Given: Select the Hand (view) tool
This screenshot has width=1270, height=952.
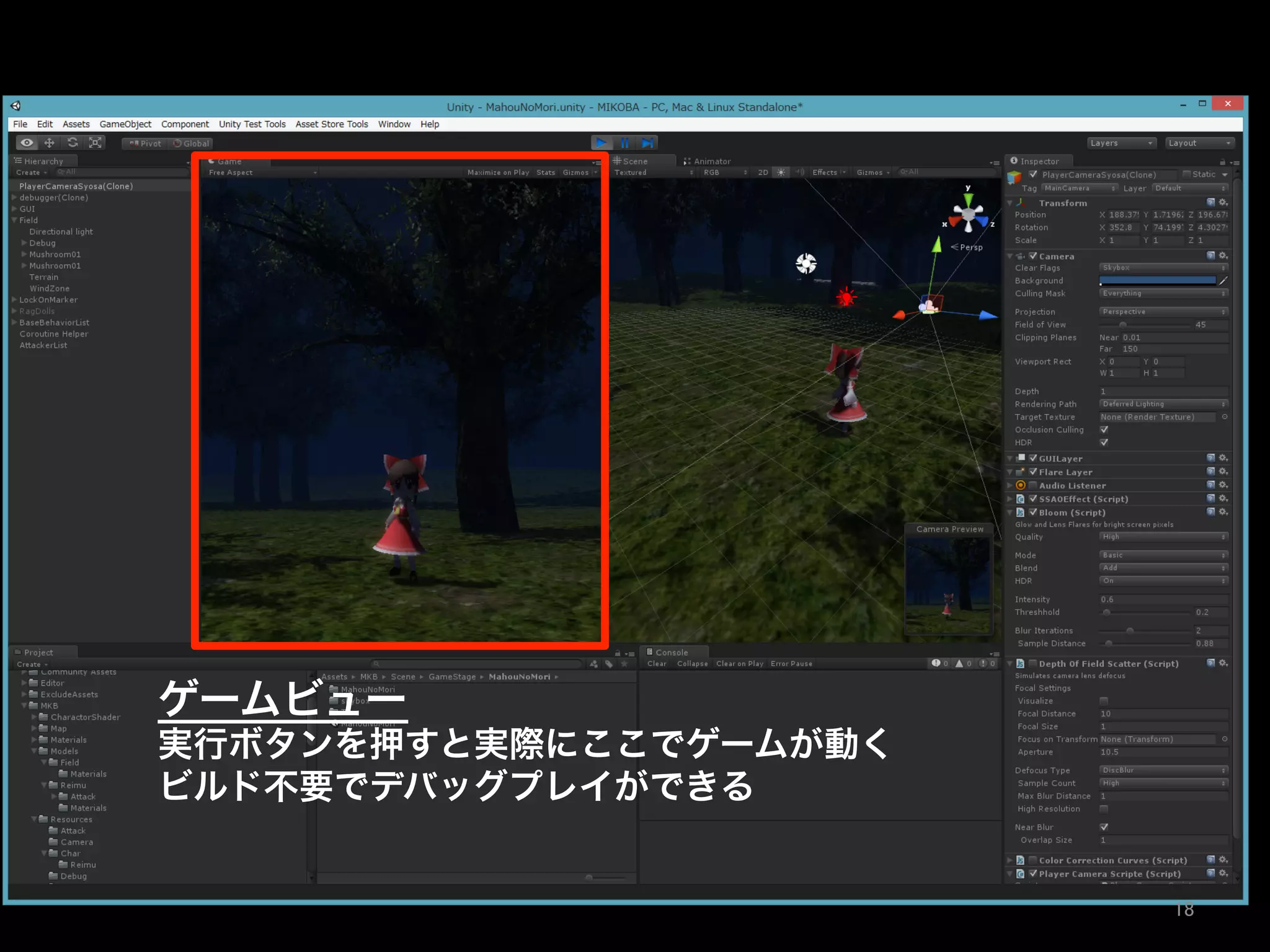Looking at the screenshot, I should click(27, 143).
